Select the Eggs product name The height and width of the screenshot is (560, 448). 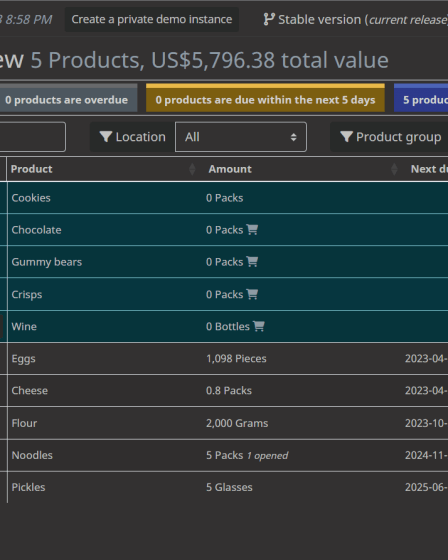click(24, 359)
